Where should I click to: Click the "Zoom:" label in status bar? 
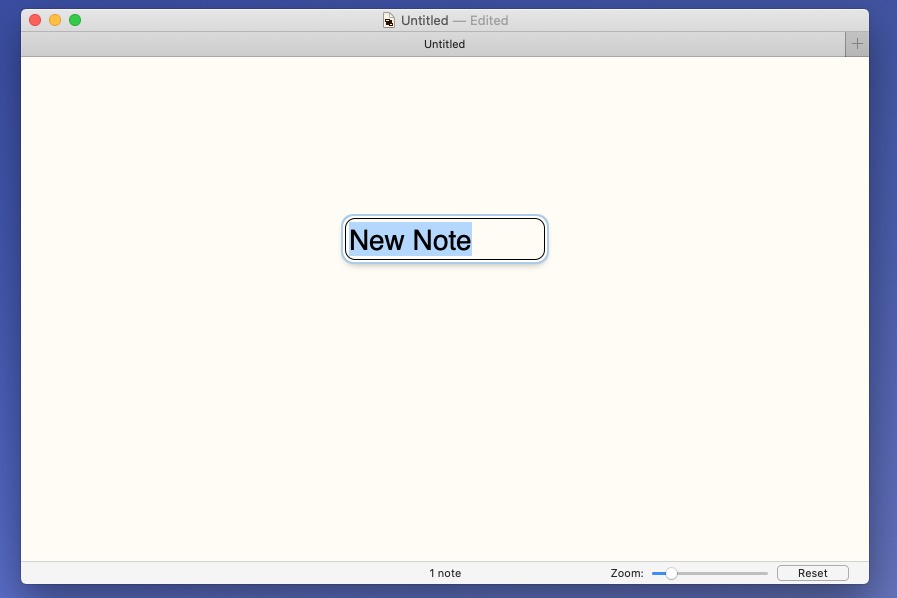click(627, 573)
